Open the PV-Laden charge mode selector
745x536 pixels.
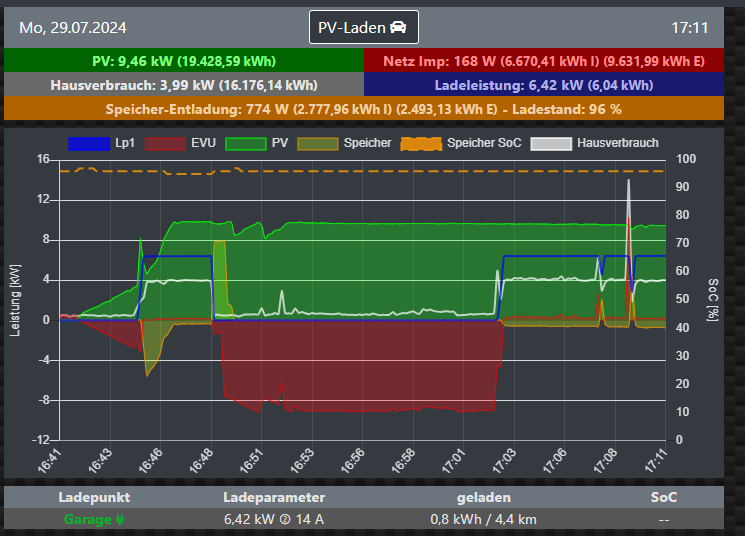(x=363, y=28)
